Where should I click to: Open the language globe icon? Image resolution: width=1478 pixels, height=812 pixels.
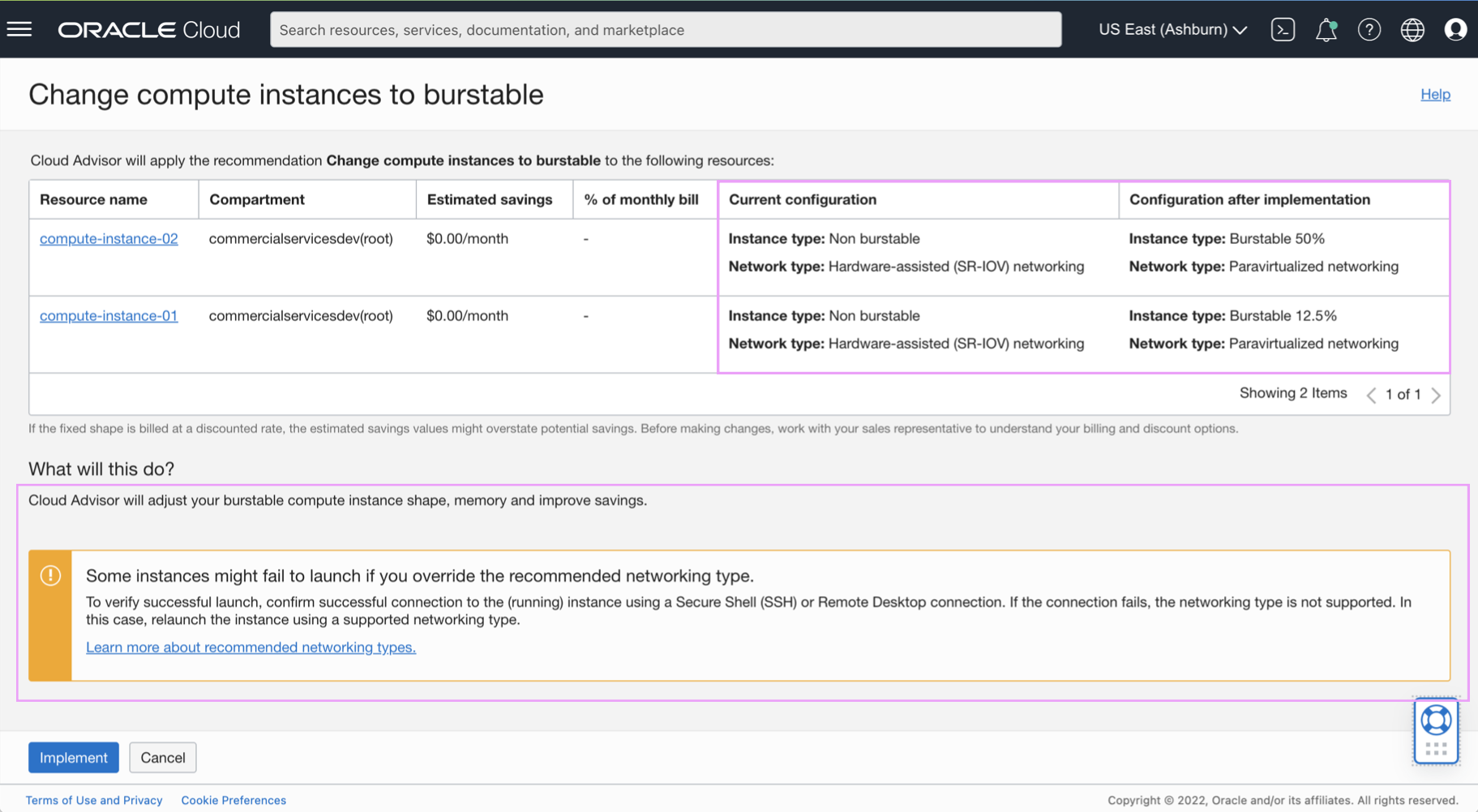(1412, 29)
